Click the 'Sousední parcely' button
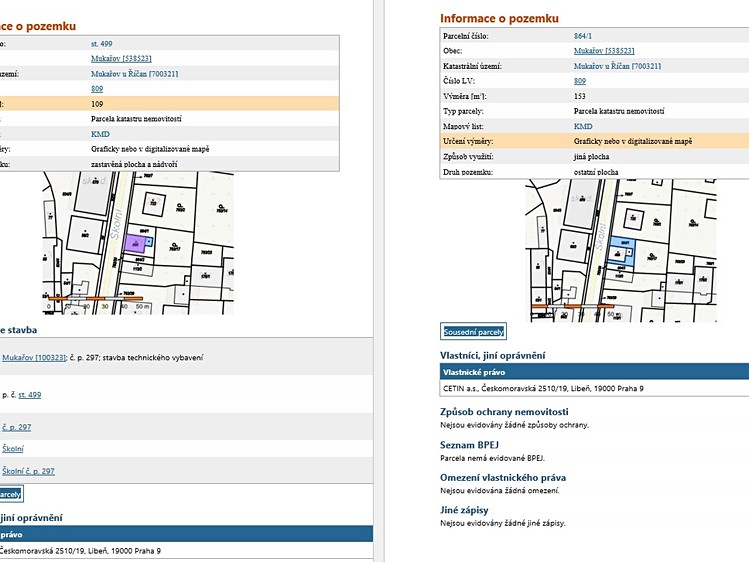 (x=473, y=332)
